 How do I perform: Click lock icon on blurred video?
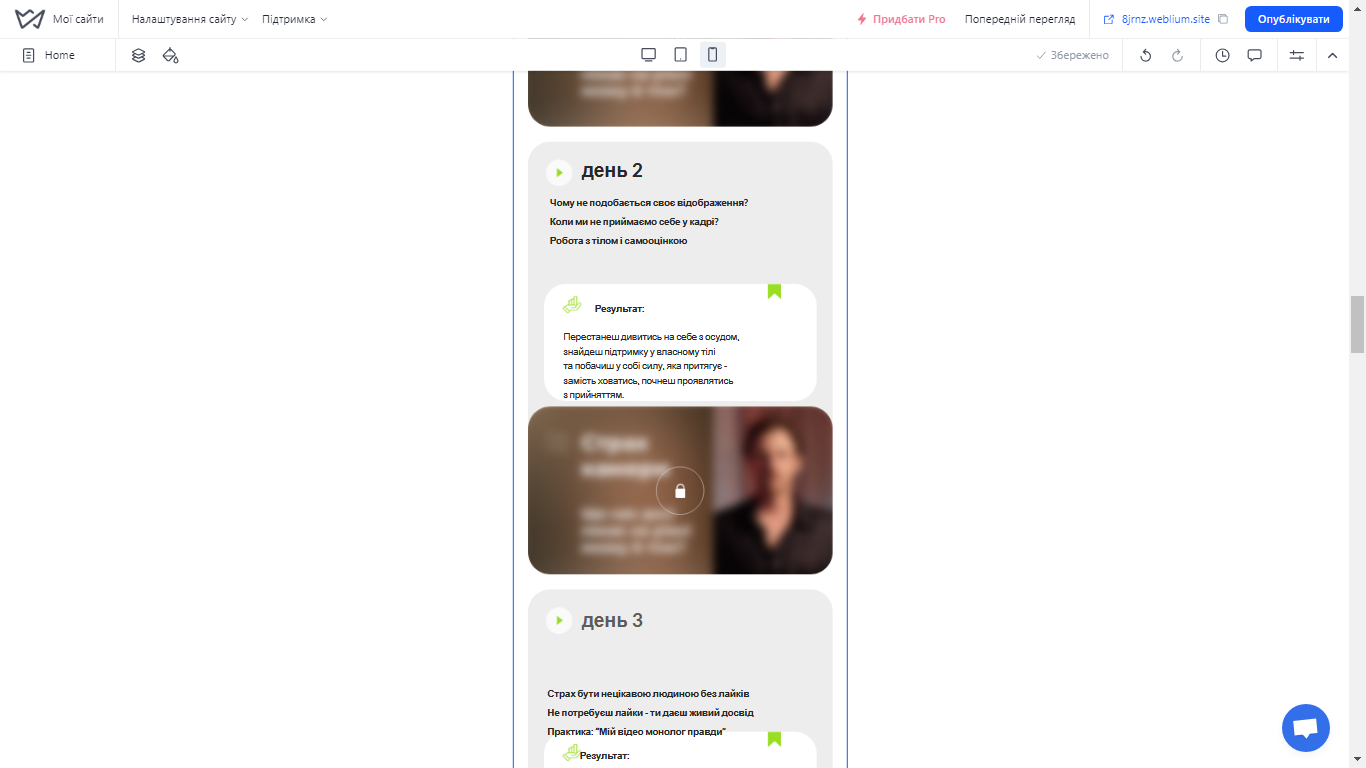pos(680,491)
